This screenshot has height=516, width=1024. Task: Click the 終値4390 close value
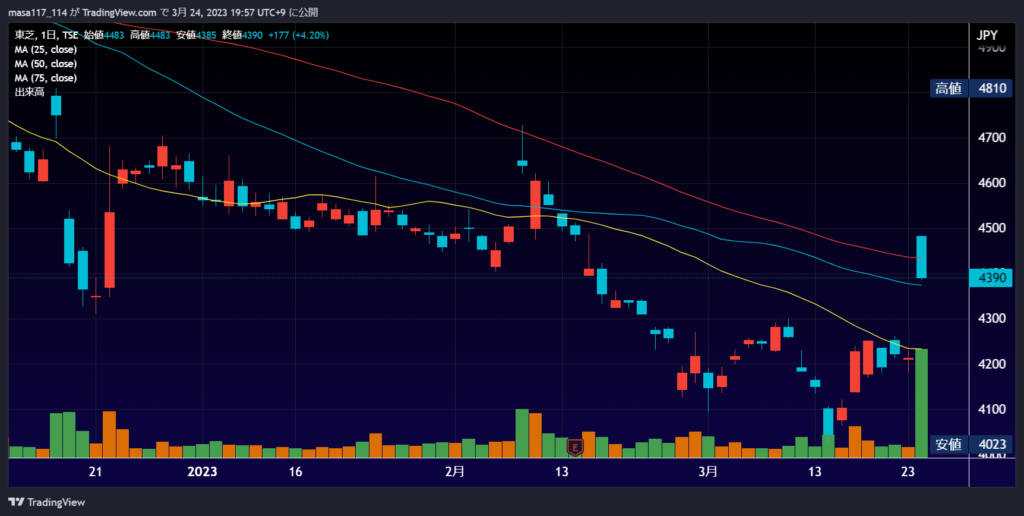[242, 35]
